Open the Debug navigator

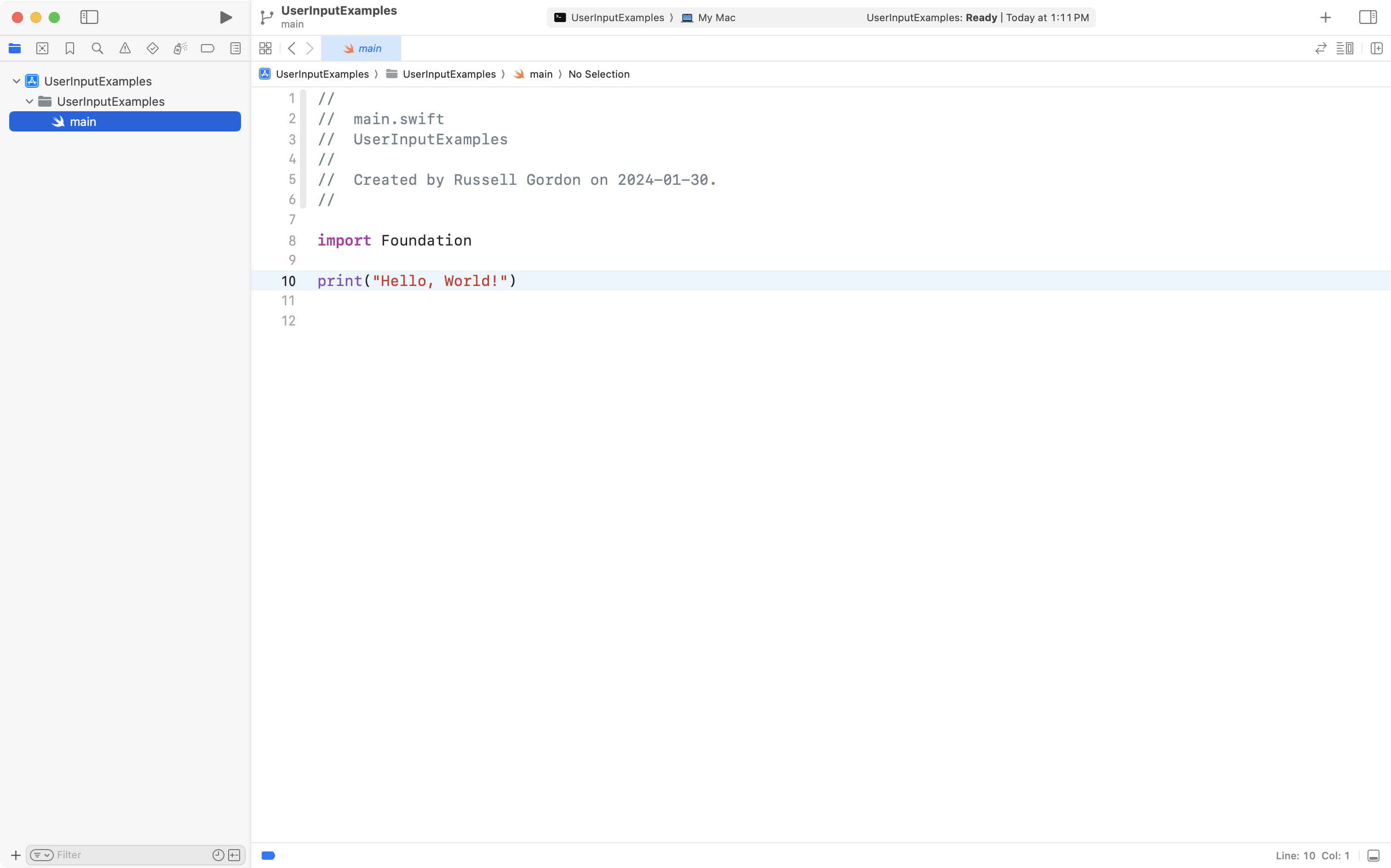pos(180,48)
